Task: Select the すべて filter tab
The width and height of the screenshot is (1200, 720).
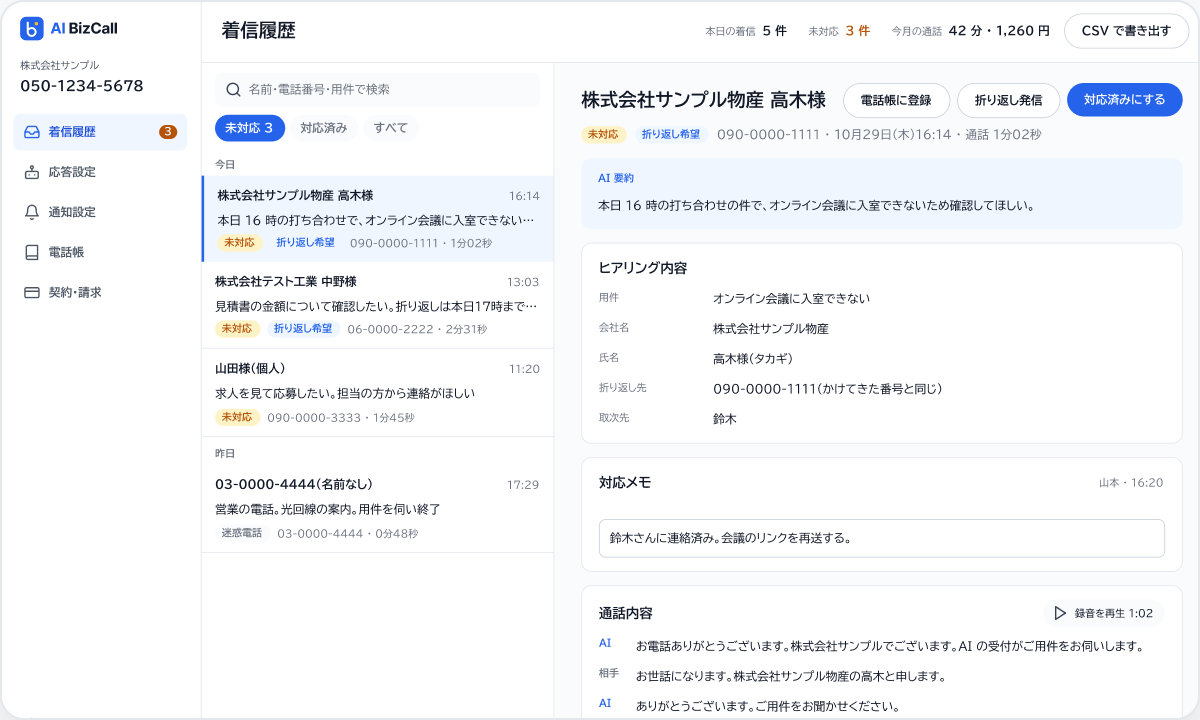Action: (x=391, y=128)
